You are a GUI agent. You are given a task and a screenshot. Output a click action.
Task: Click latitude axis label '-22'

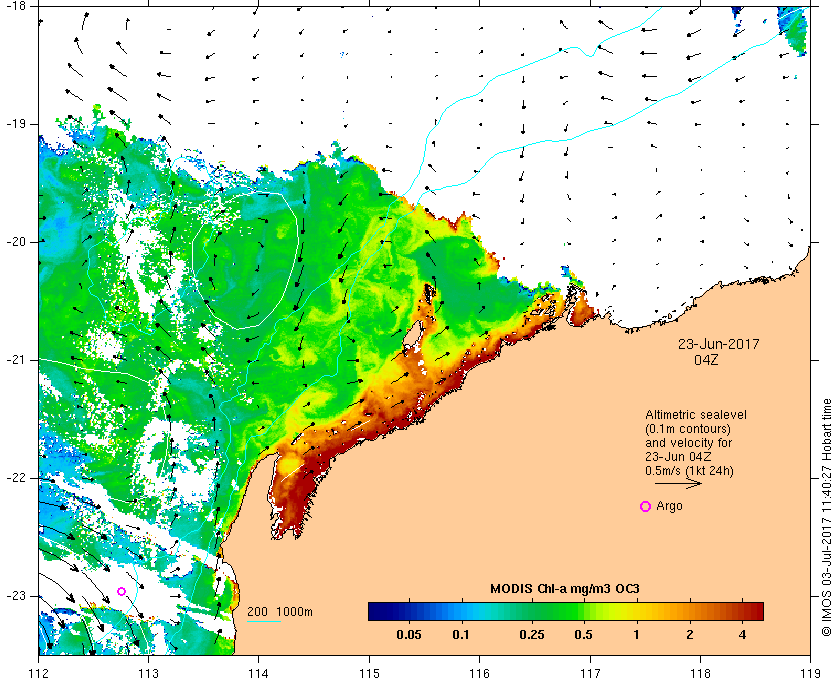(x=15, y=478)
